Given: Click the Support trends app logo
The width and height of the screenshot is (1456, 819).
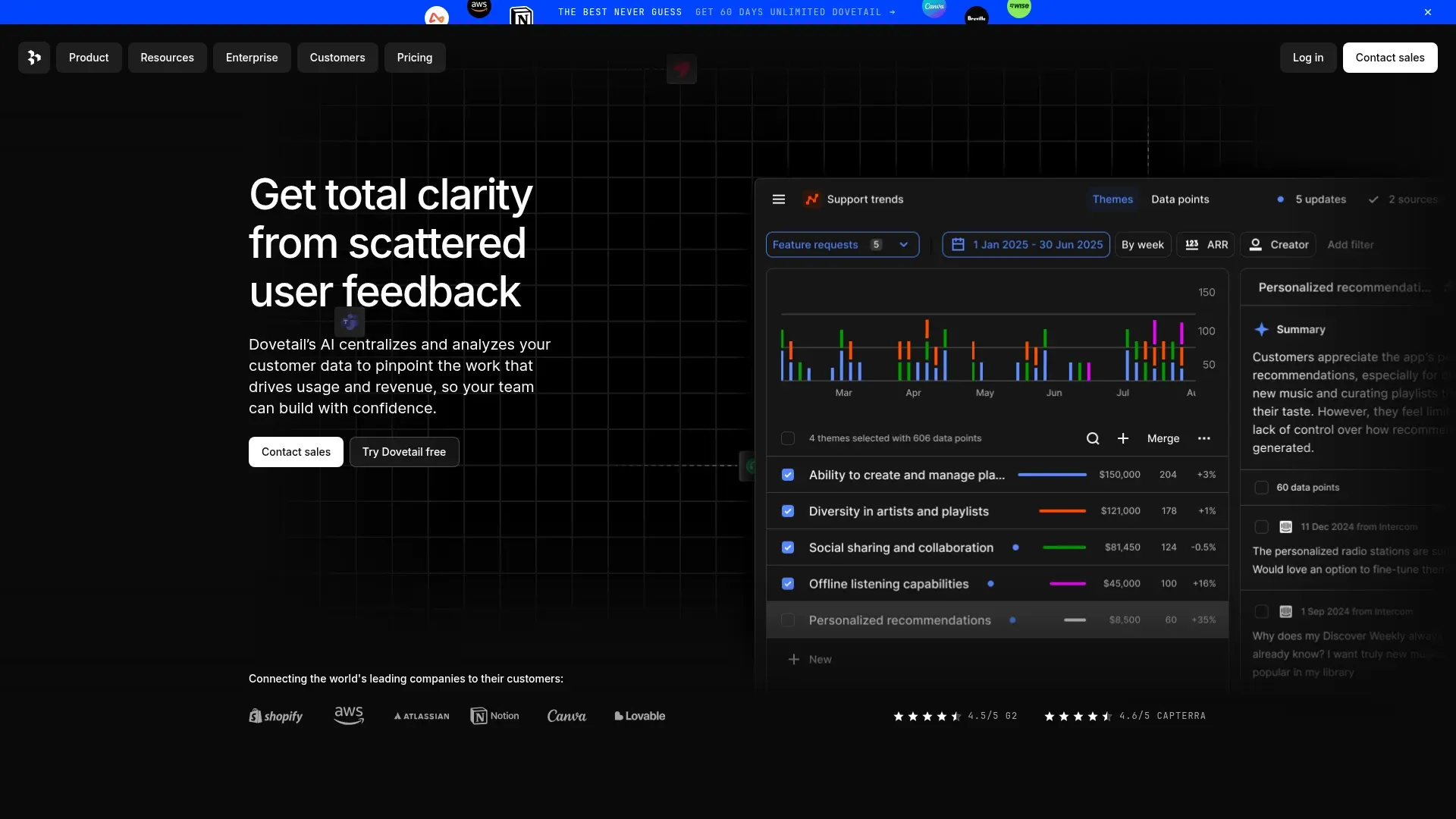Looking at the screenshot, I should [812, 199].
